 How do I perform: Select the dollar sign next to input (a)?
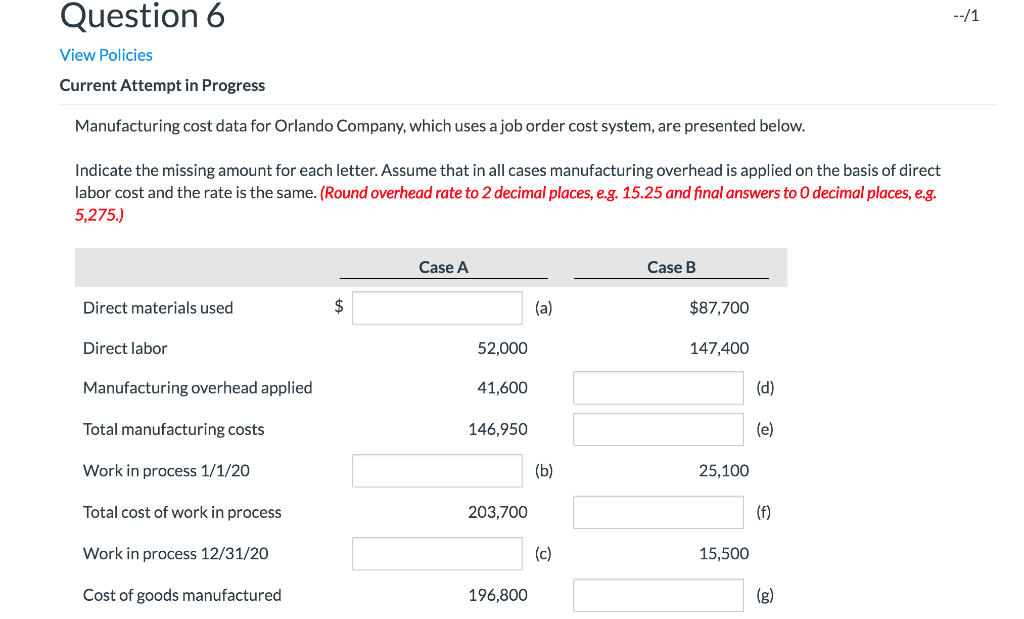tap(337, 308)
